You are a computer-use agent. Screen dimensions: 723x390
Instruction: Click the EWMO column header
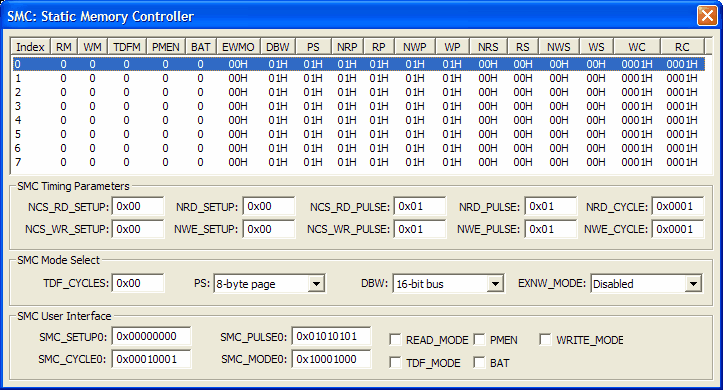238,47
